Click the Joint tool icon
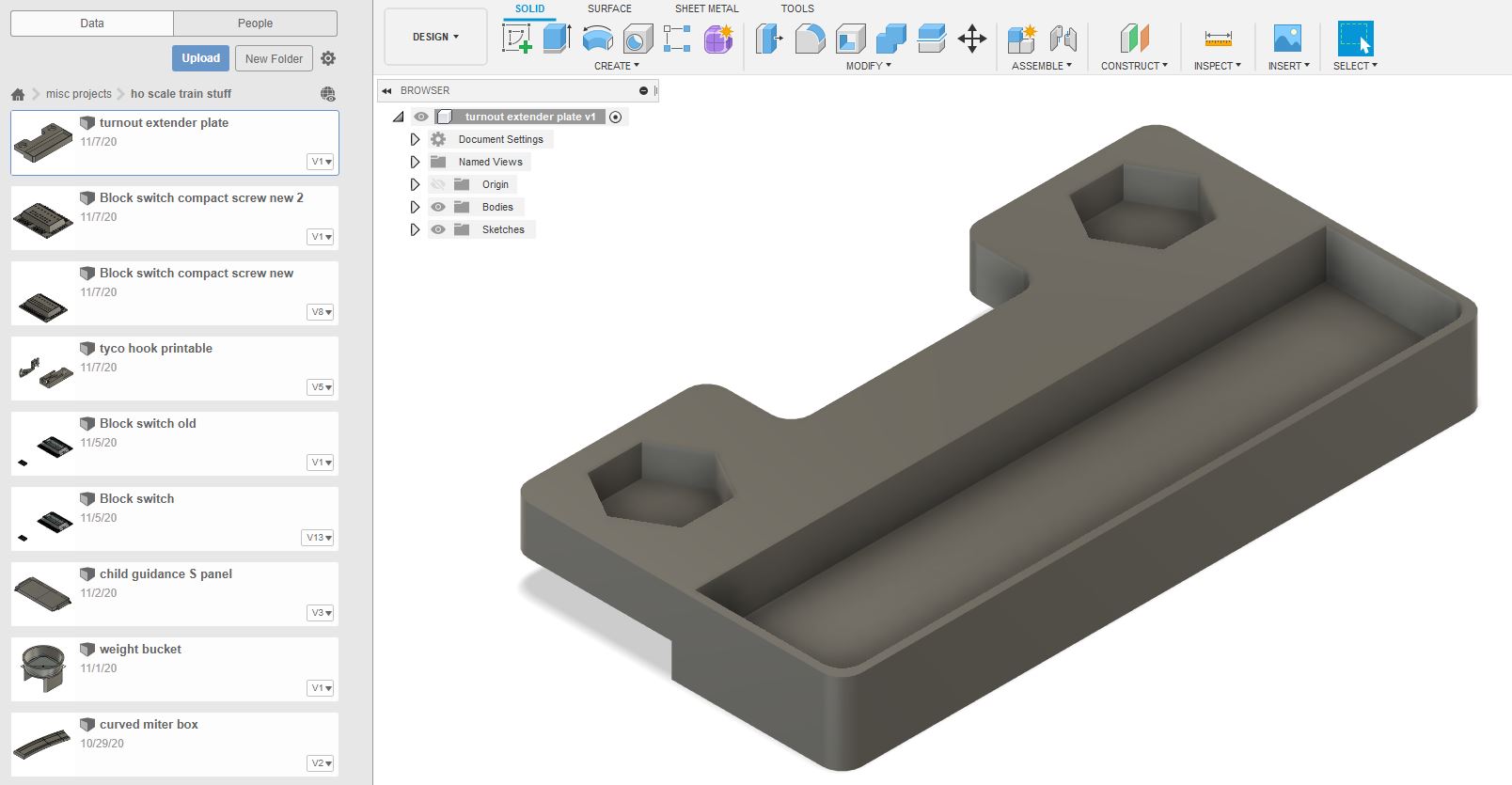Viewport: 1512px width, 785px height. 1063,39
